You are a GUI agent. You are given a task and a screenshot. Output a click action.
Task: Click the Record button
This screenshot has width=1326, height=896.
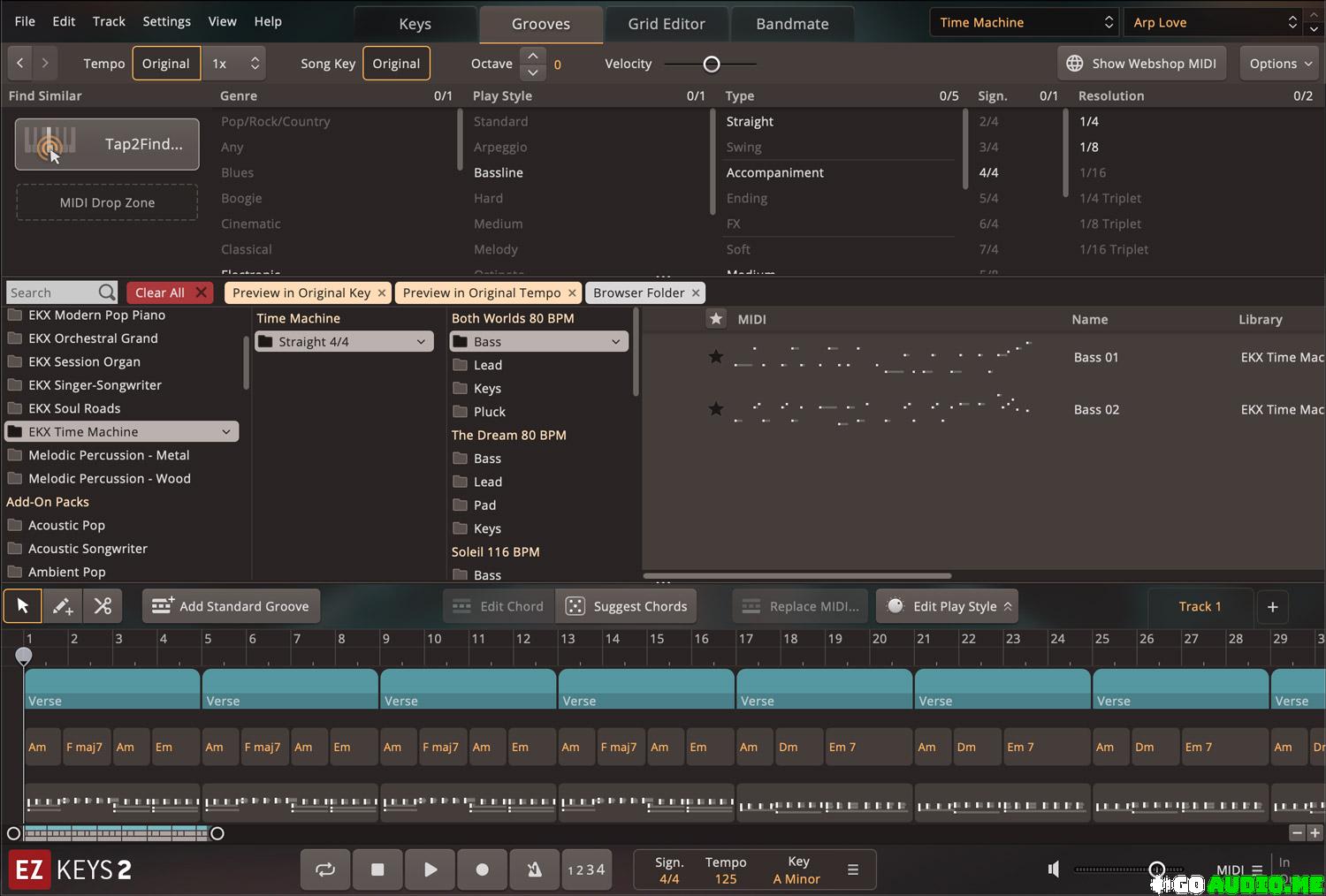click(x=482, y=869)
